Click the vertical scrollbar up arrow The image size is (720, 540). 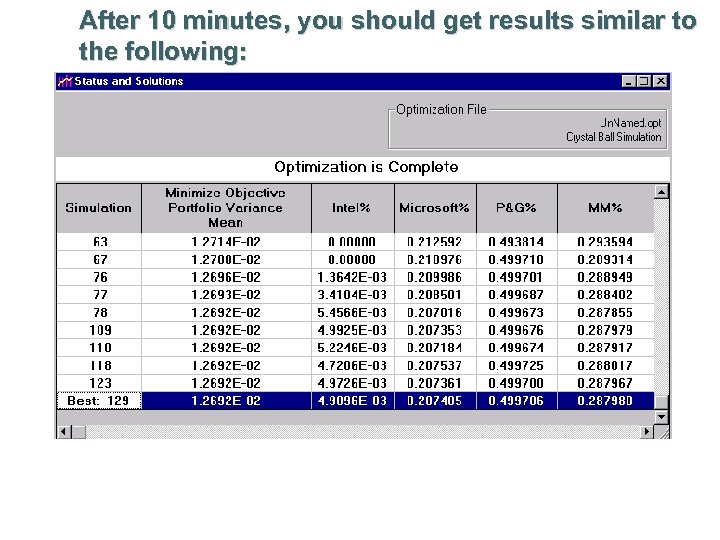(661, 192)
